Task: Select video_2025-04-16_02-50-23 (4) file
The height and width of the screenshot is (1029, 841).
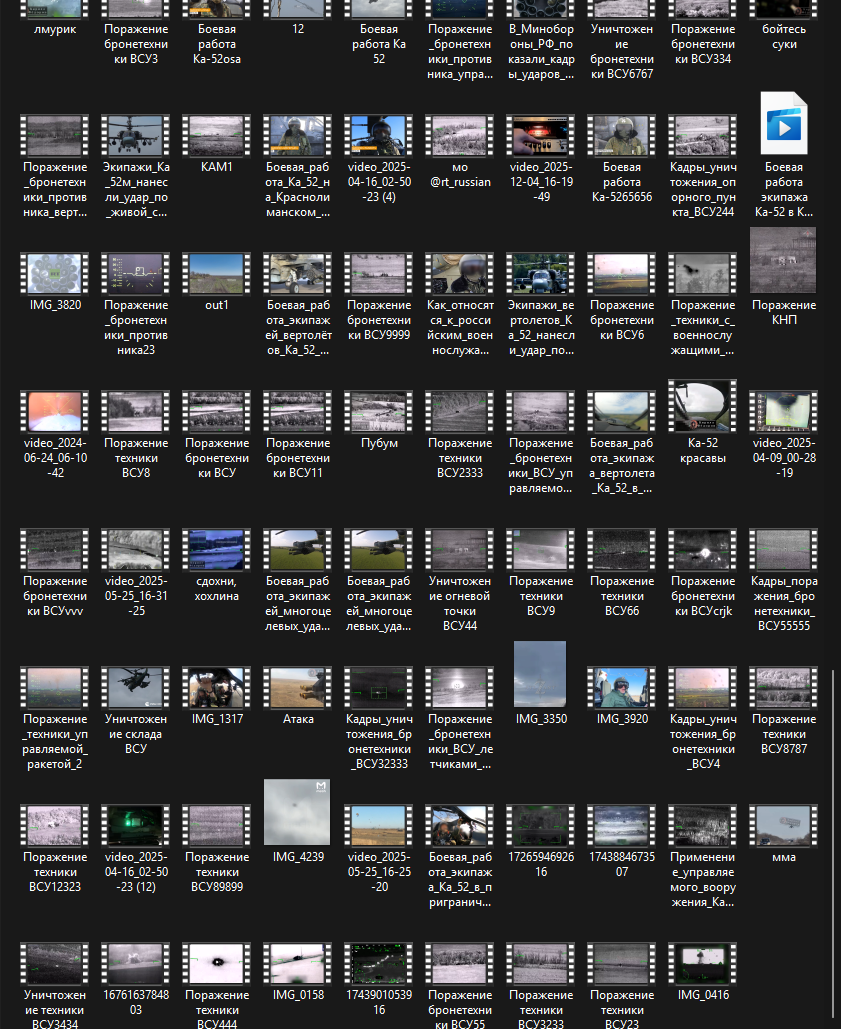Action: point(379,159)
